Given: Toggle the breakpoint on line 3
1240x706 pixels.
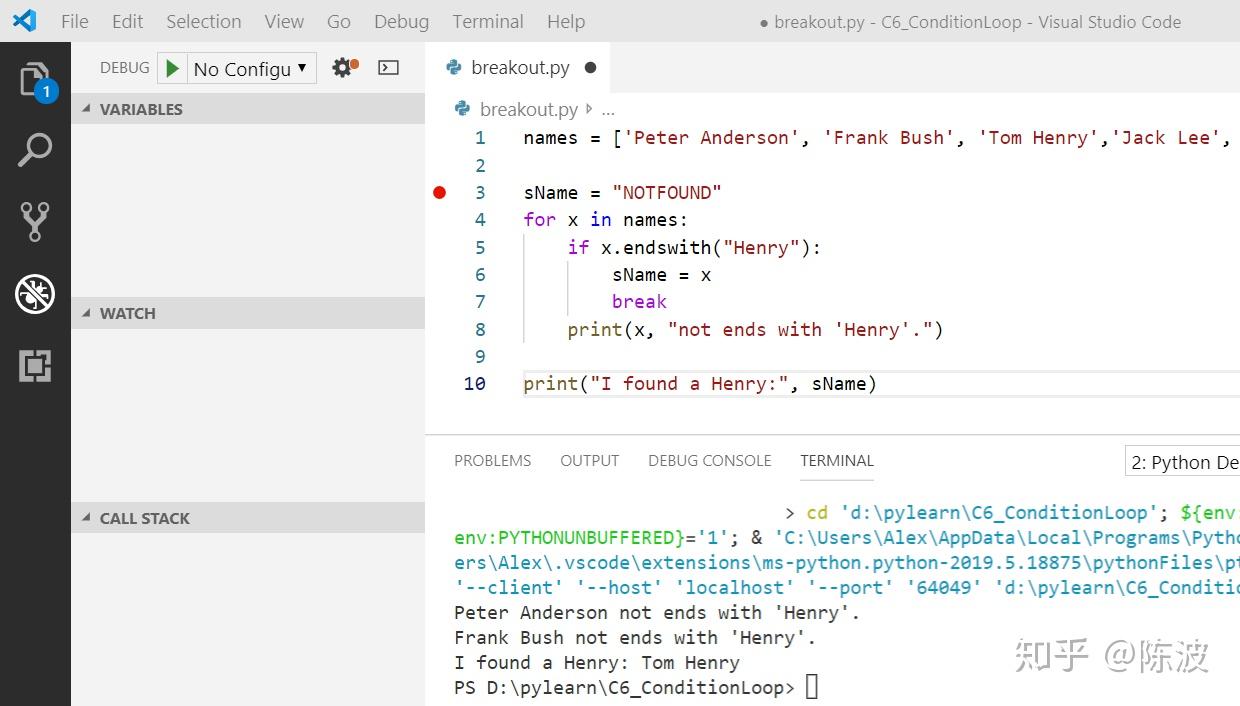Looking at the screenshot, I should 440,192.
